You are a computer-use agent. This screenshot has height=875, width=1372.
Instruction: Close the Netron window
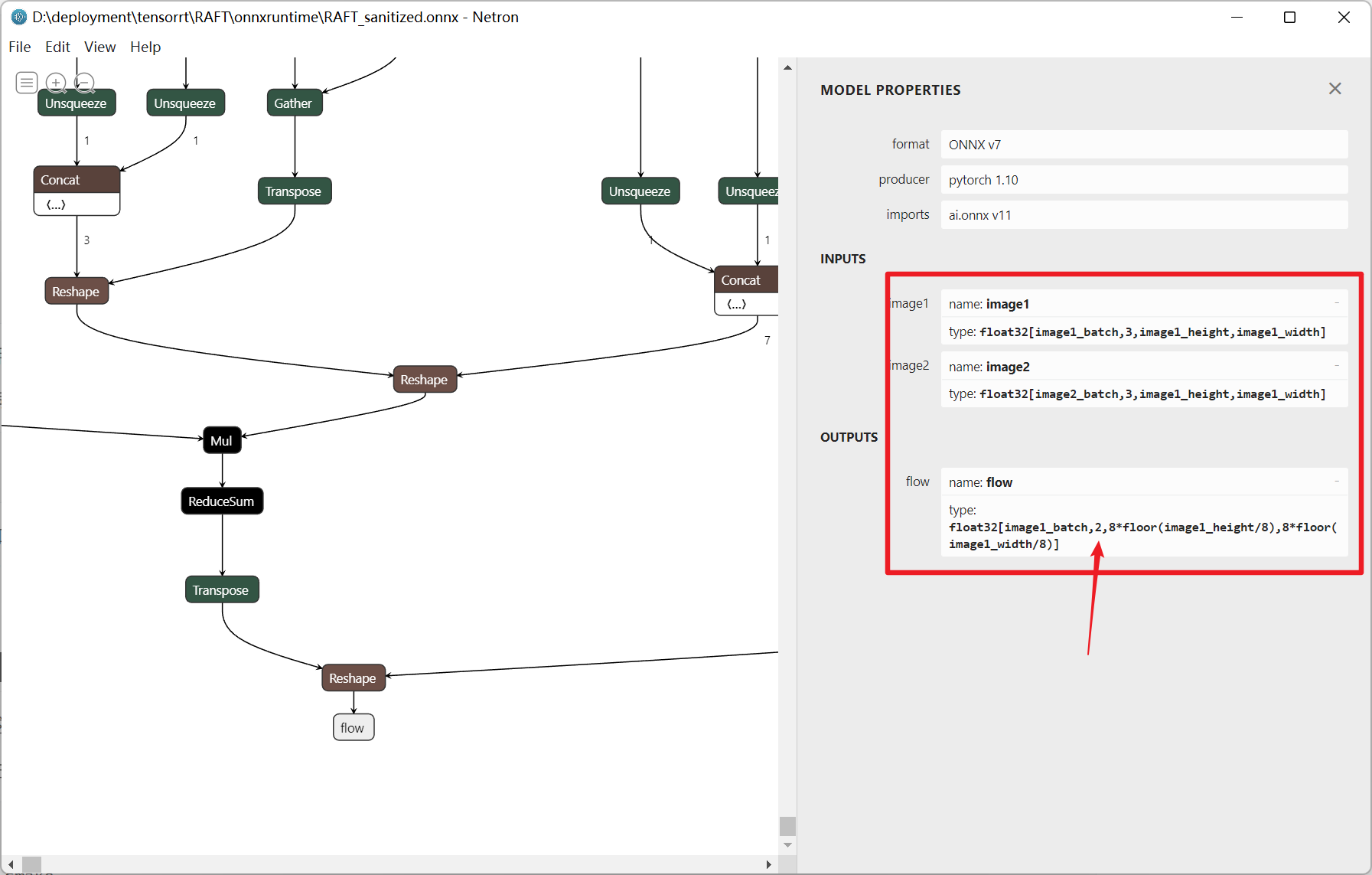tap(1344, 17)
